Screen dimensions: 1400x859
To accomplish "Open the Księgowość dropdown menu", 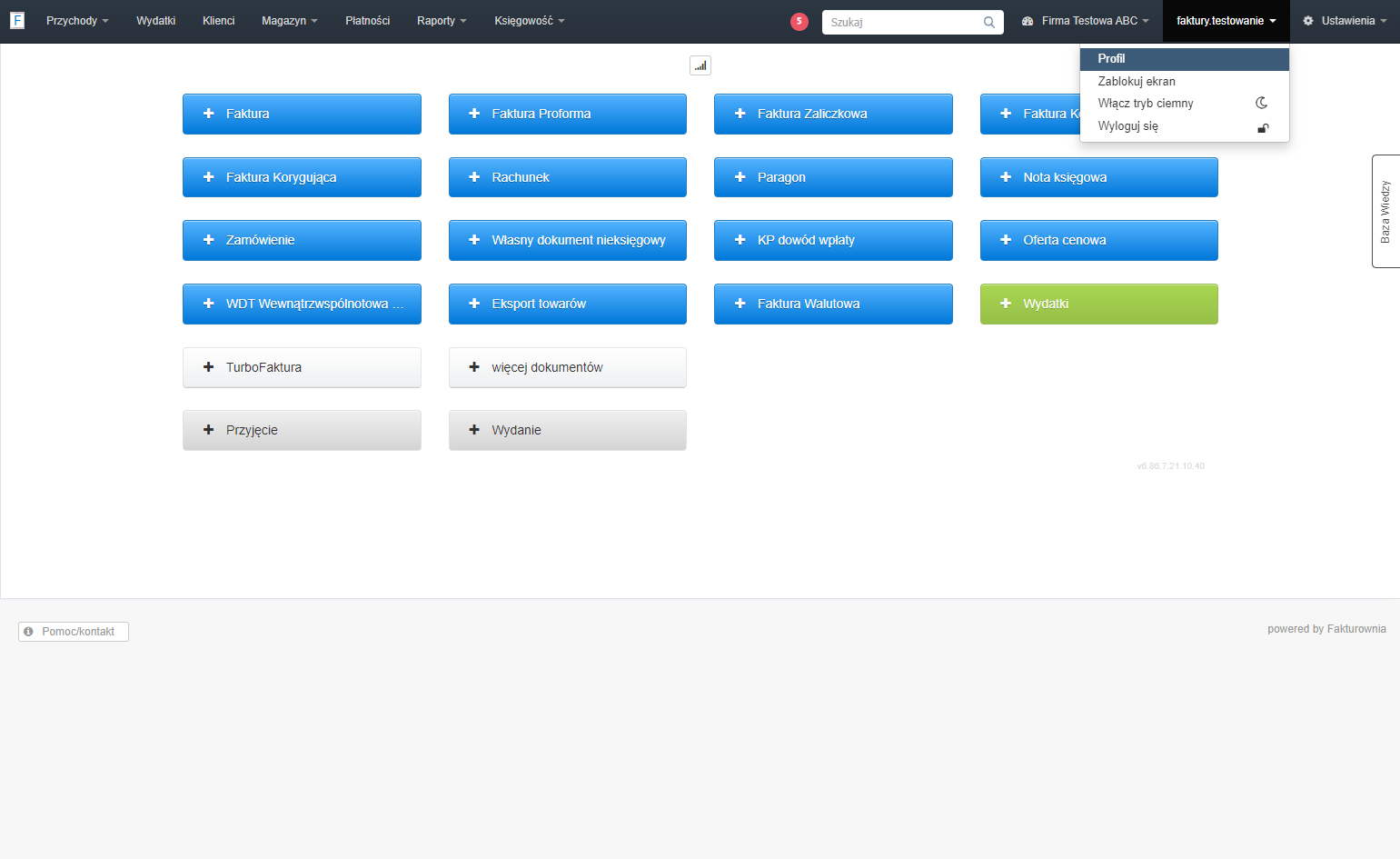I will click(x=530, y=21).
